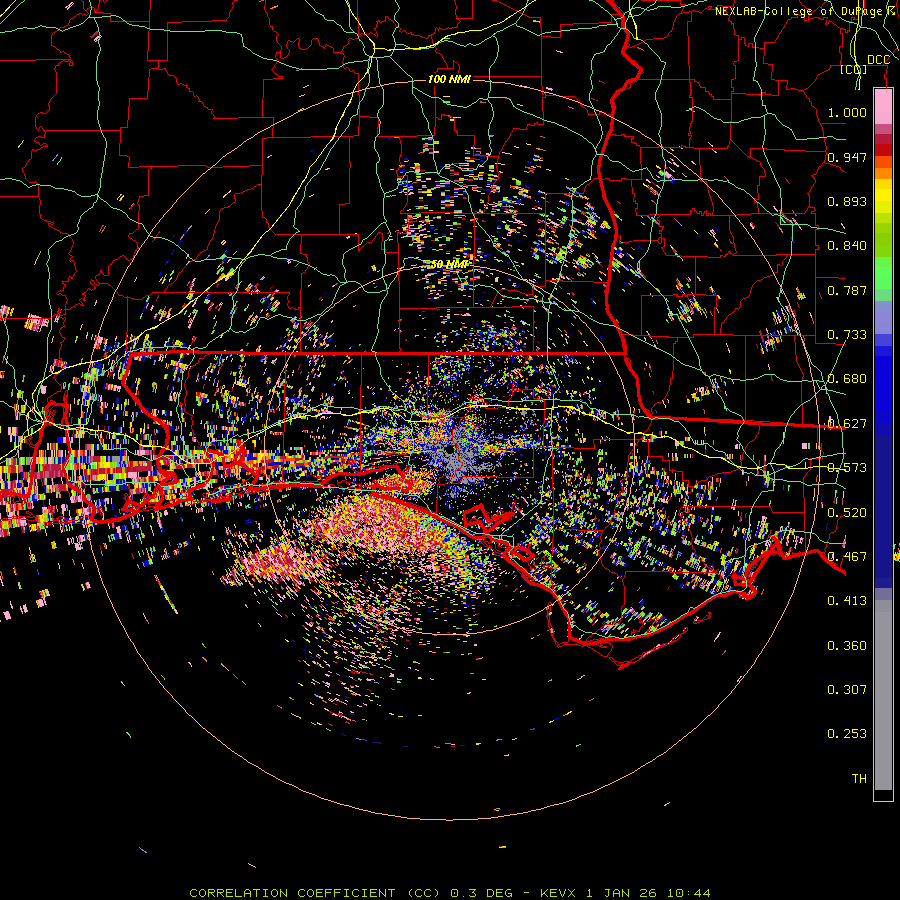Click the [CC] scale header
The height and width of the screenshot is (900, 900).
point(853,69)
